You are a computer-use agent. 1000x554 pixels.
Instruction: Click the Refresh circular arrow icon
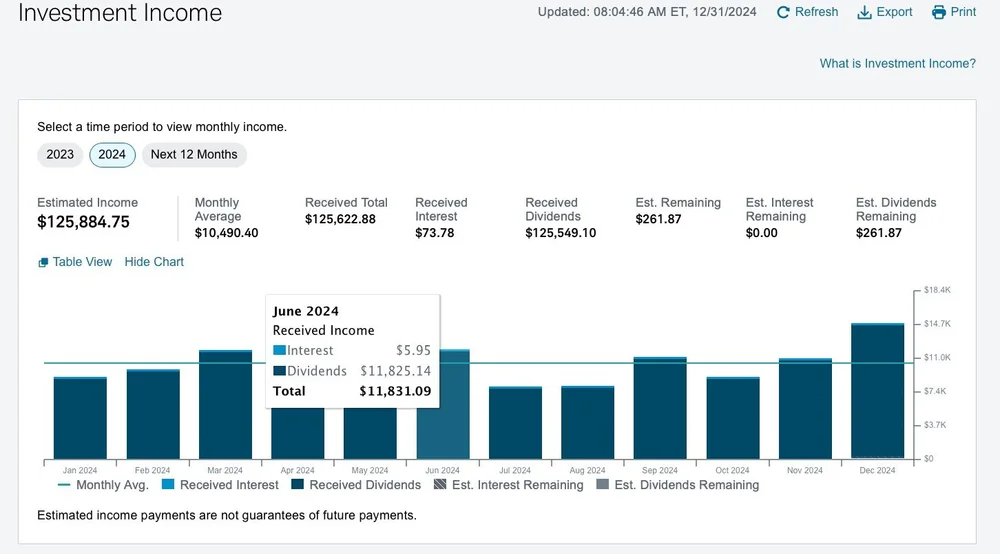pos(783,12)
